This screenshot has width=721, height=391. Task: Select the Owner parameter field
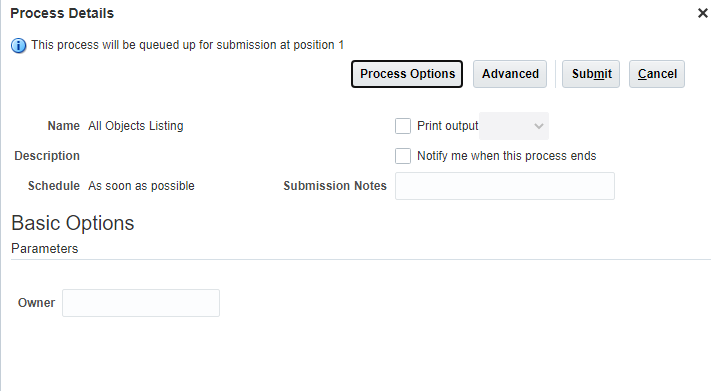point(141,303)
